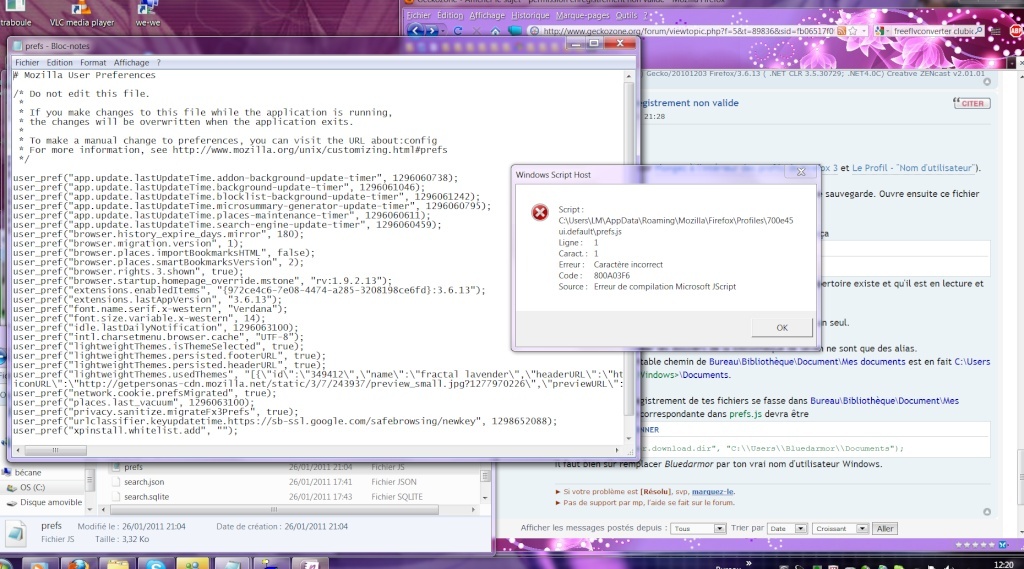Open the Croissant order dropdown
This screenshot has height=569, width=1024.
(839, 528)
